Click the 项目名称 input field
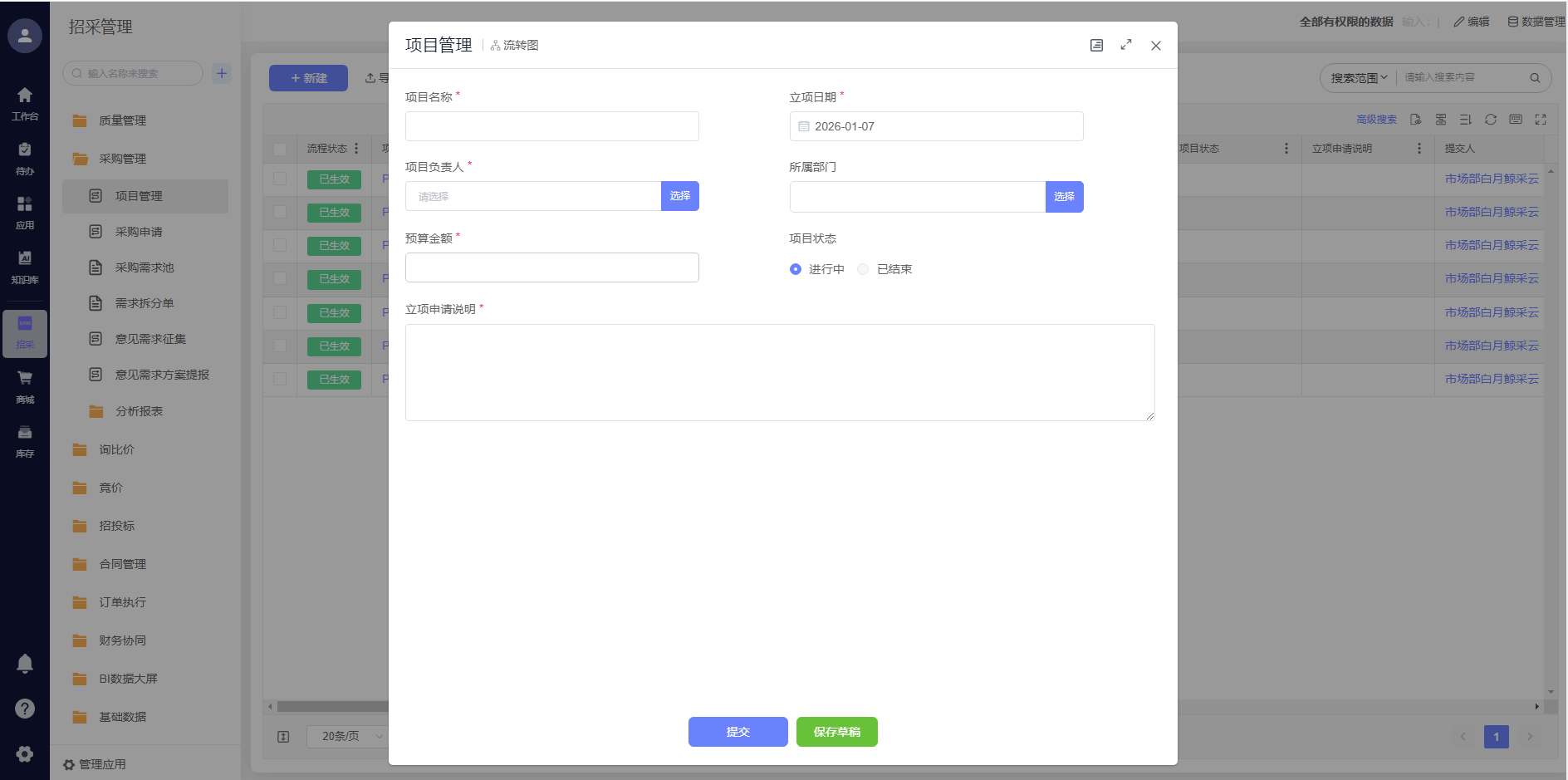 tap(551, 126)
